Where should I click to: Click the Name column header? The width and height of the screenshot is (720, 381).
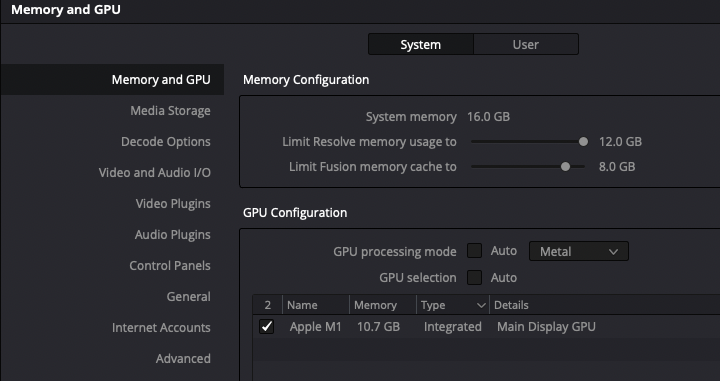tap(315, 305)
